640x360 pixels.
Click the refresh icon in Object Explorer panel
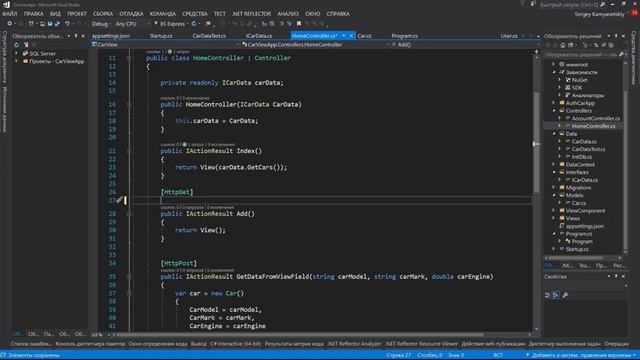pyautogui.click(x=16, y=45)
